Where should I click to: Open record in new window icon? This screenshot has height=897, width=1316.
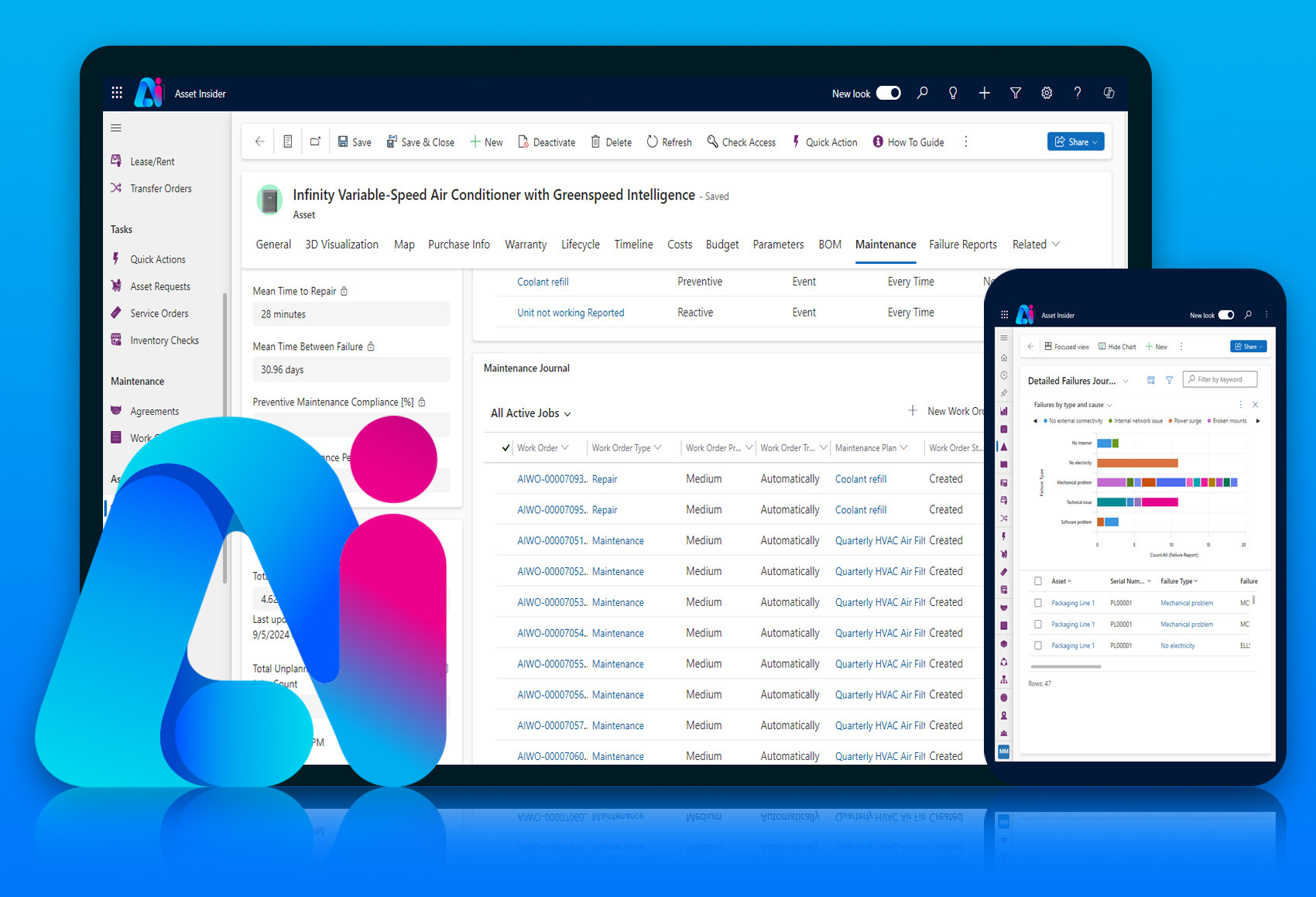pos(315,142)
